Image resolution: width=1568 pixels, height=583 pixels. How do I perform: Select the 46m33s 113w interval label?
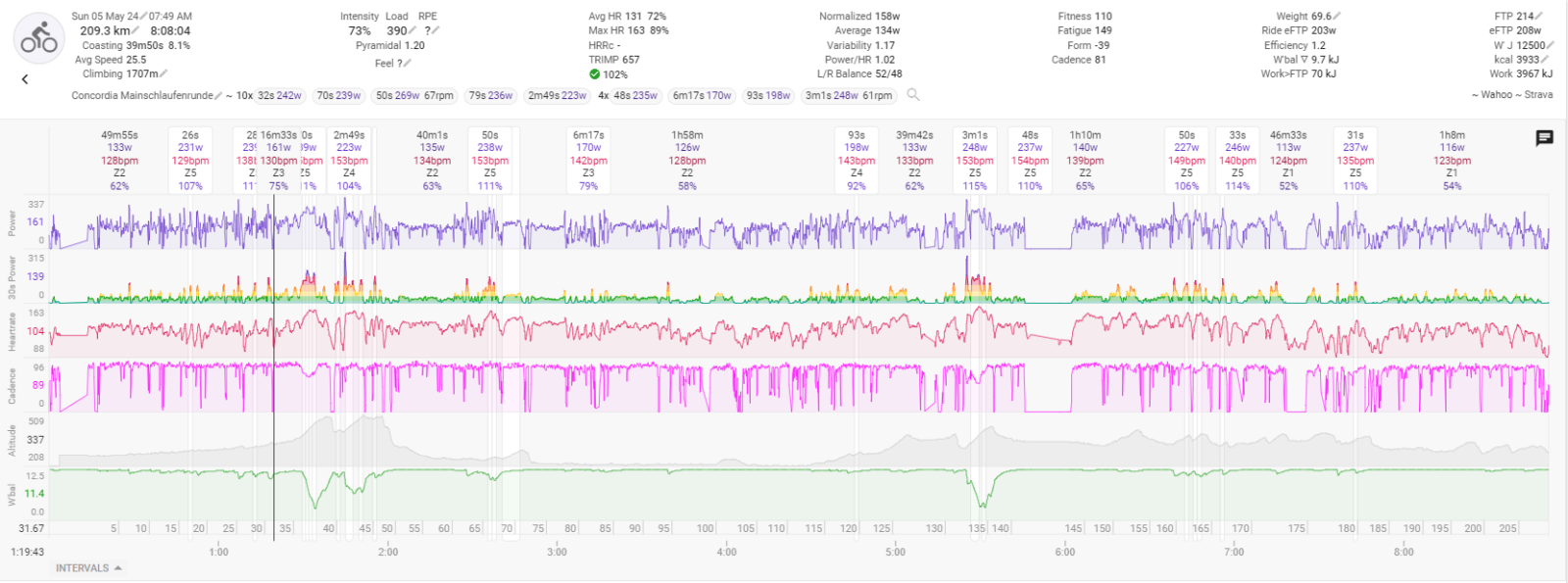(x=1289, y=160)
